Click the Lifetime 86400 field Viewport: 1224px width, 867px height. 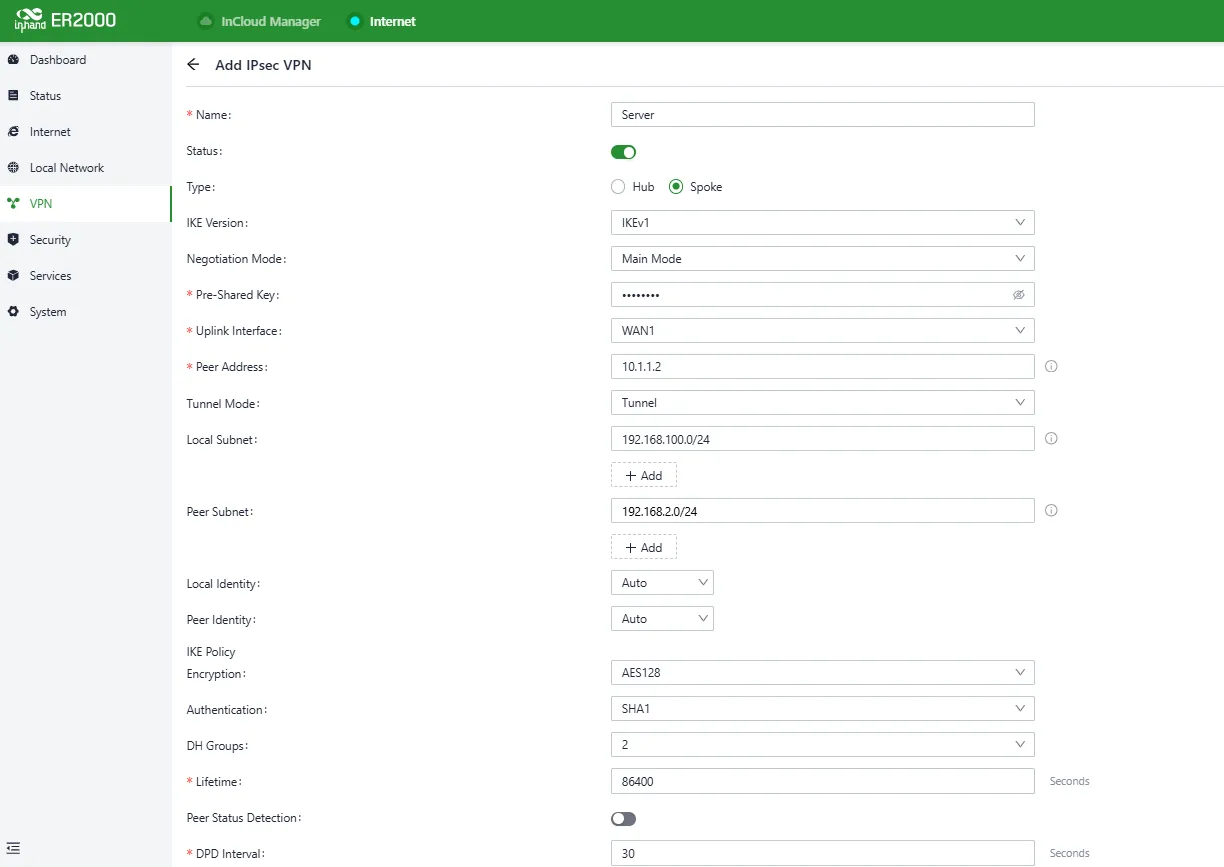(822, 781)
